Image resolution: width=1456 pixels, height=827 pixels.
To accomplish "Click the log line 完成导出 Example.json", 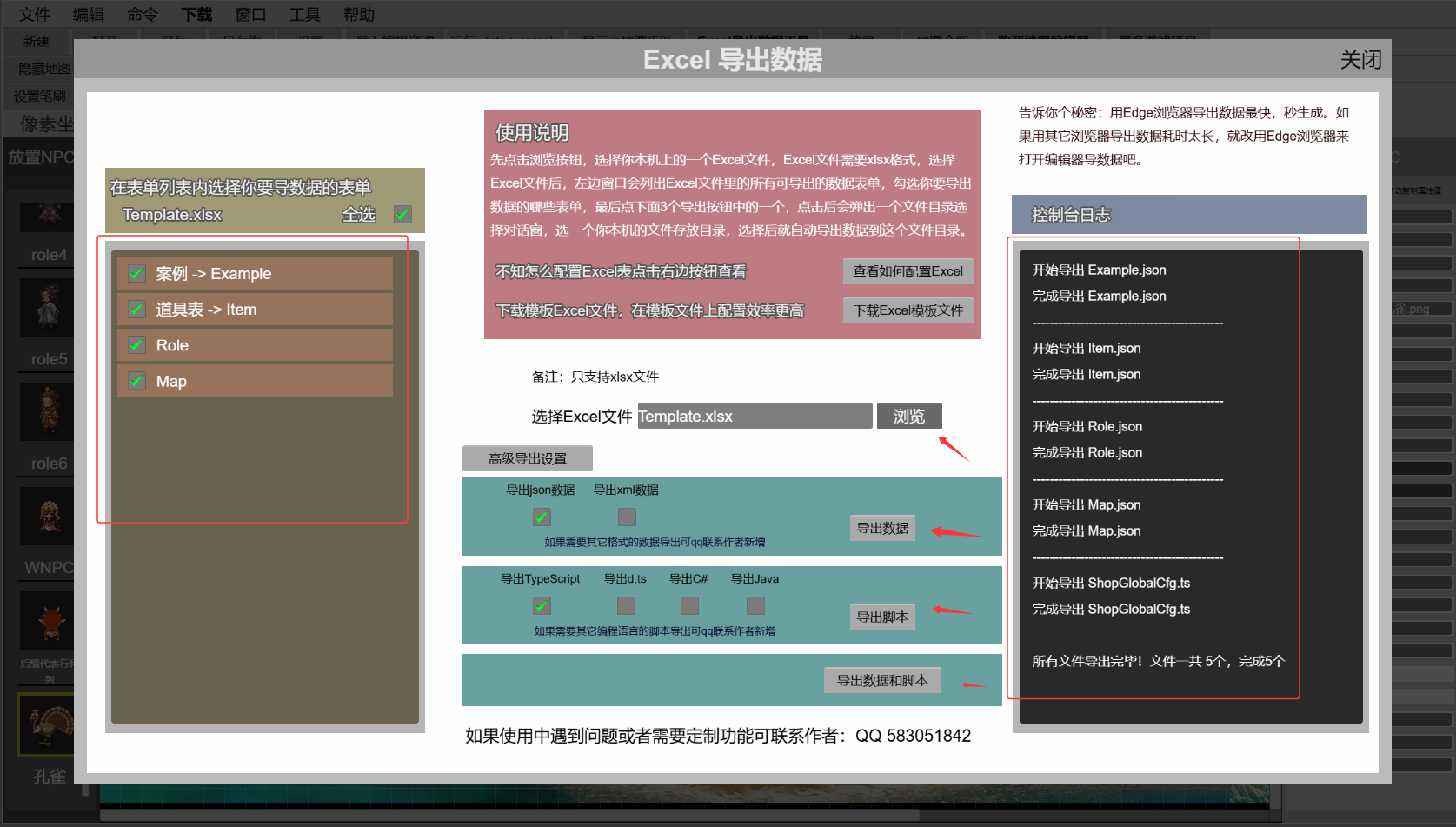I will click(1099, 296).
